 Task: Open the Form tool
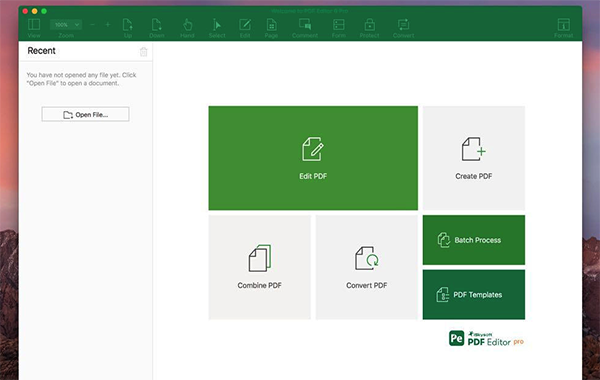click(339, 28)
